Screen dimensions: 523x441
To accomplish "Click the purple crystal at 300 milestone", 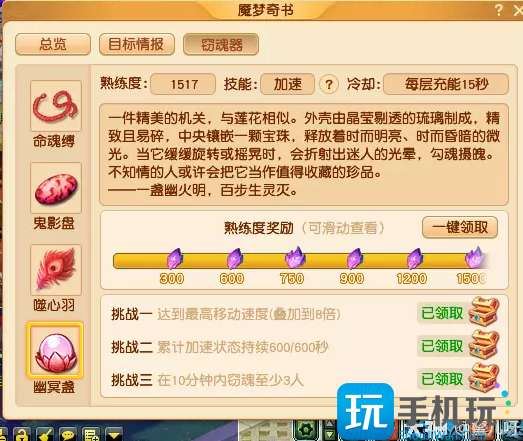I will [x=174, y=259].
